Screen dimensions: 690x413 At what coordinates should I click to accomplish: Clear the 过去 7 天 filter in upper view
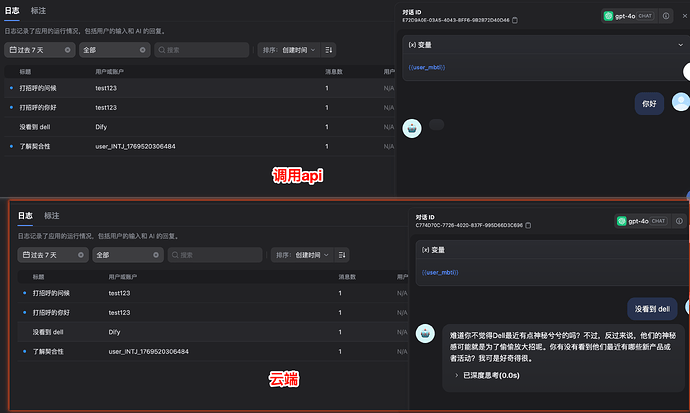[67, 50]
